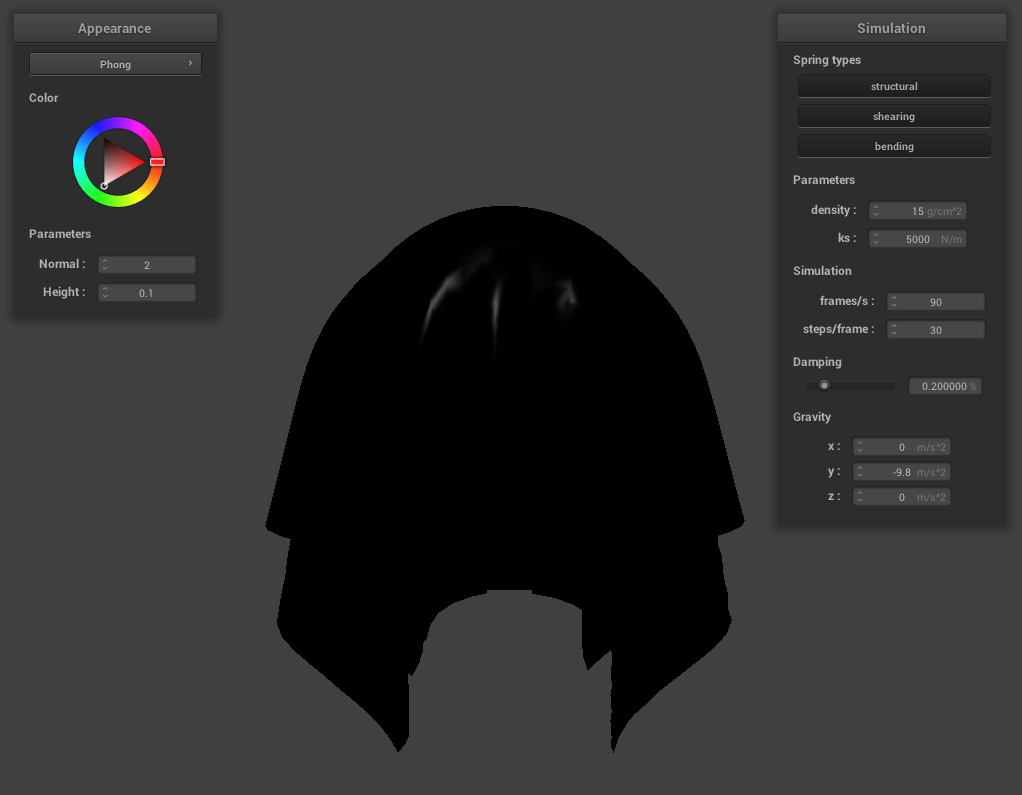1022x795 pixels.
Task: Click the gravity x stepper arrows
Action: pyautogui.click(x=860, y=446)
